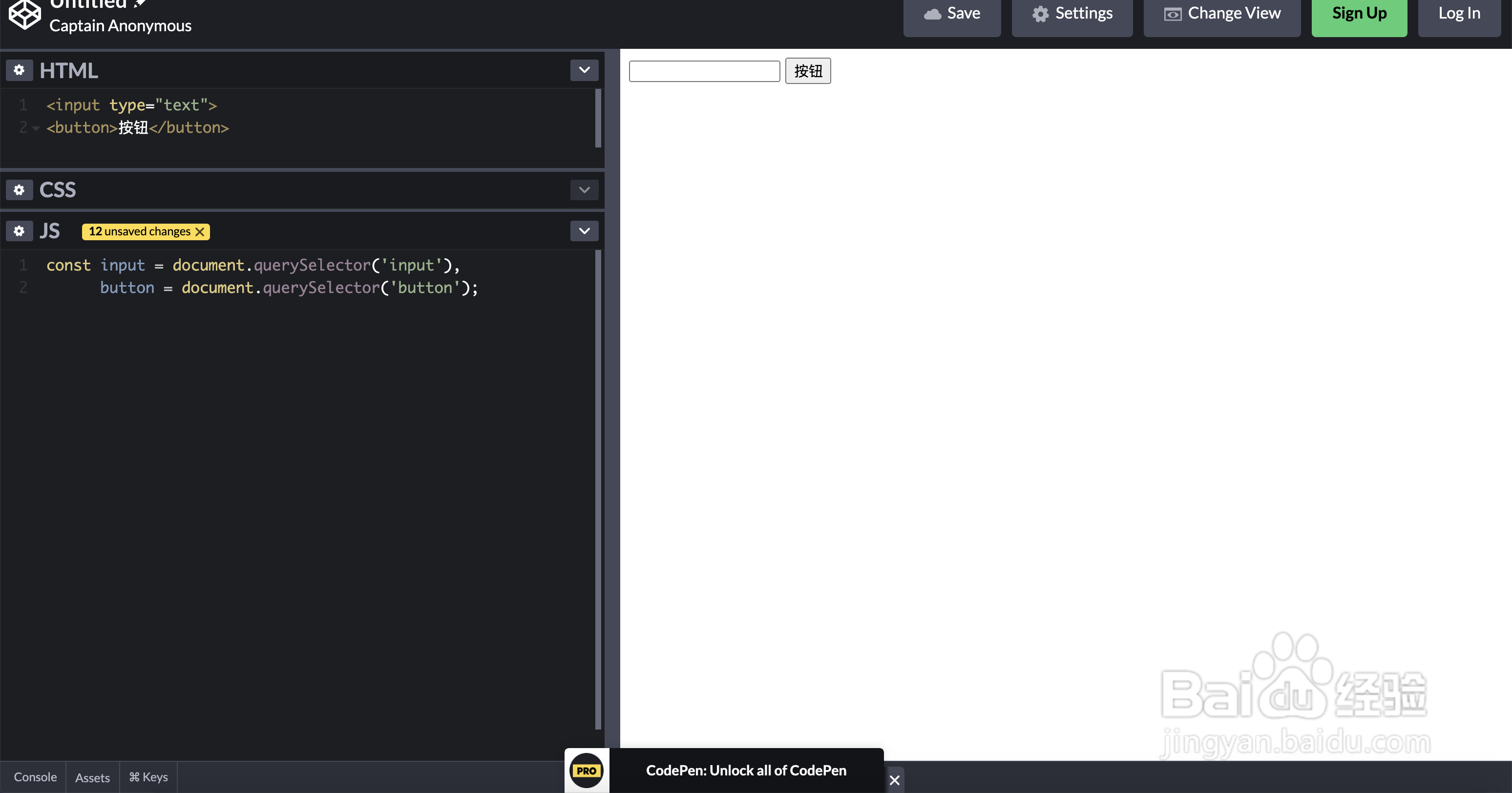1512x793 pixels.
Task: Click Change View button
Action: (1222, 14)
